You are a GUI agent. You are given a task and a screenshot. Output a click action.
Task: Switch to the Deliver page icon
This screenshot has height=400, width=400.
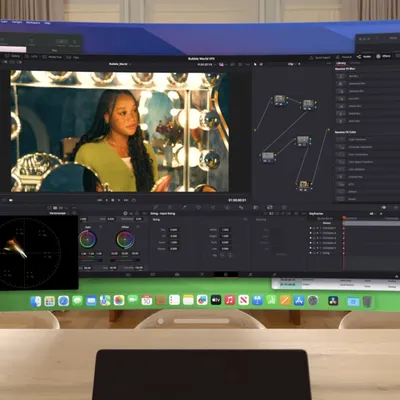pyautogui.click(x=274, y=274)
